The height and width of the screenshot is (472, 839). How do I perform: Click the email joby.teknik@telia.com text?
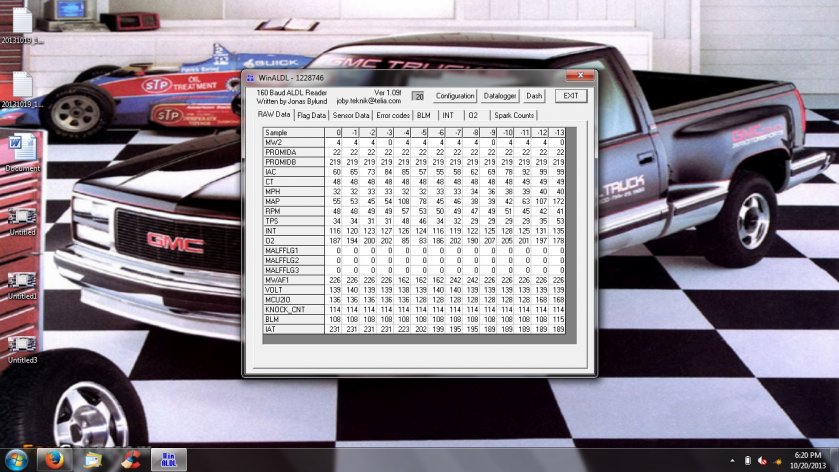click(x=369, y=101)
